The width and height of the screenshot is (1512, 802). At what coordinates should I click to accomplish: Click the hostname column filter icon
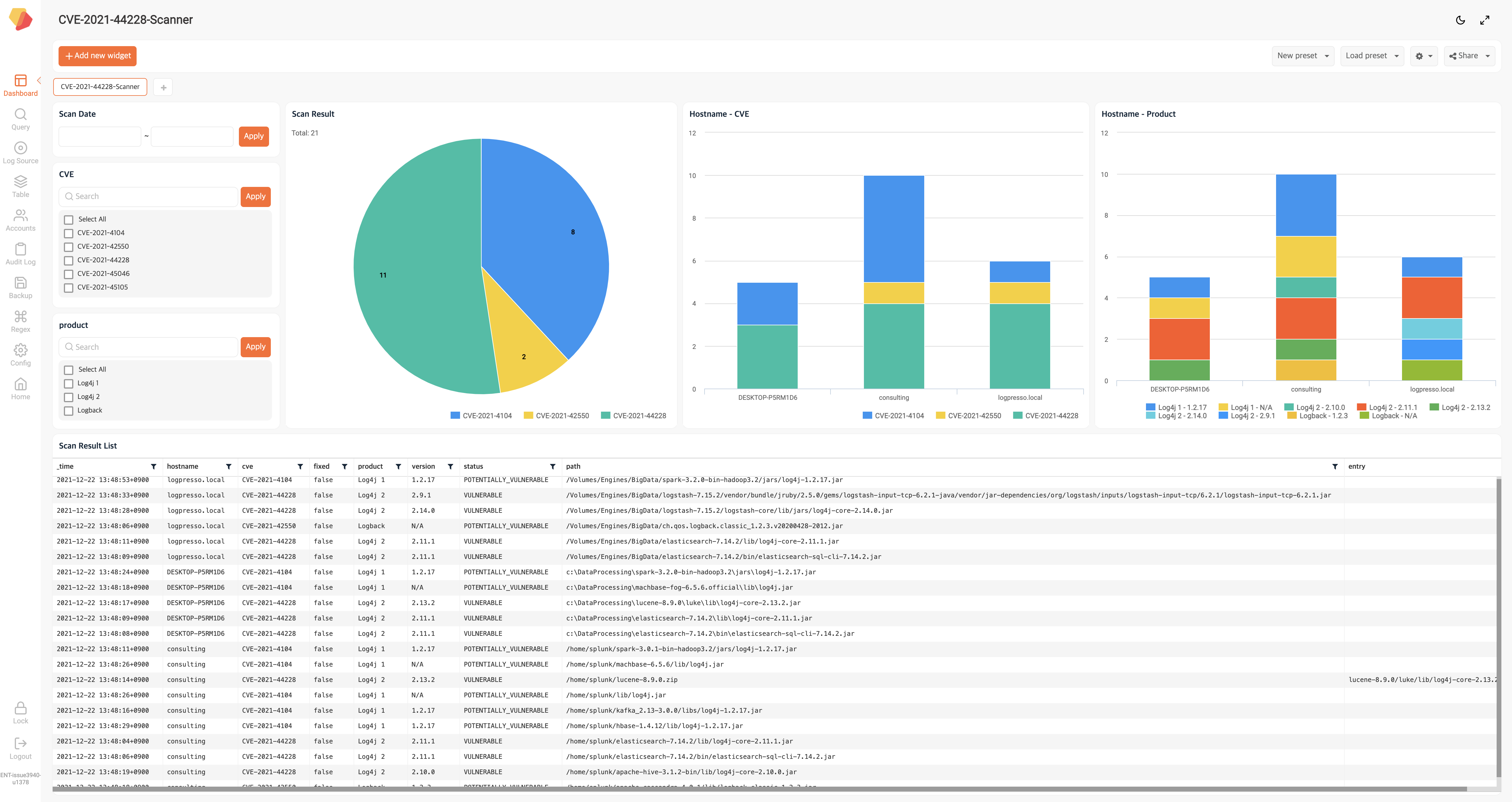[x=228, y=467]
